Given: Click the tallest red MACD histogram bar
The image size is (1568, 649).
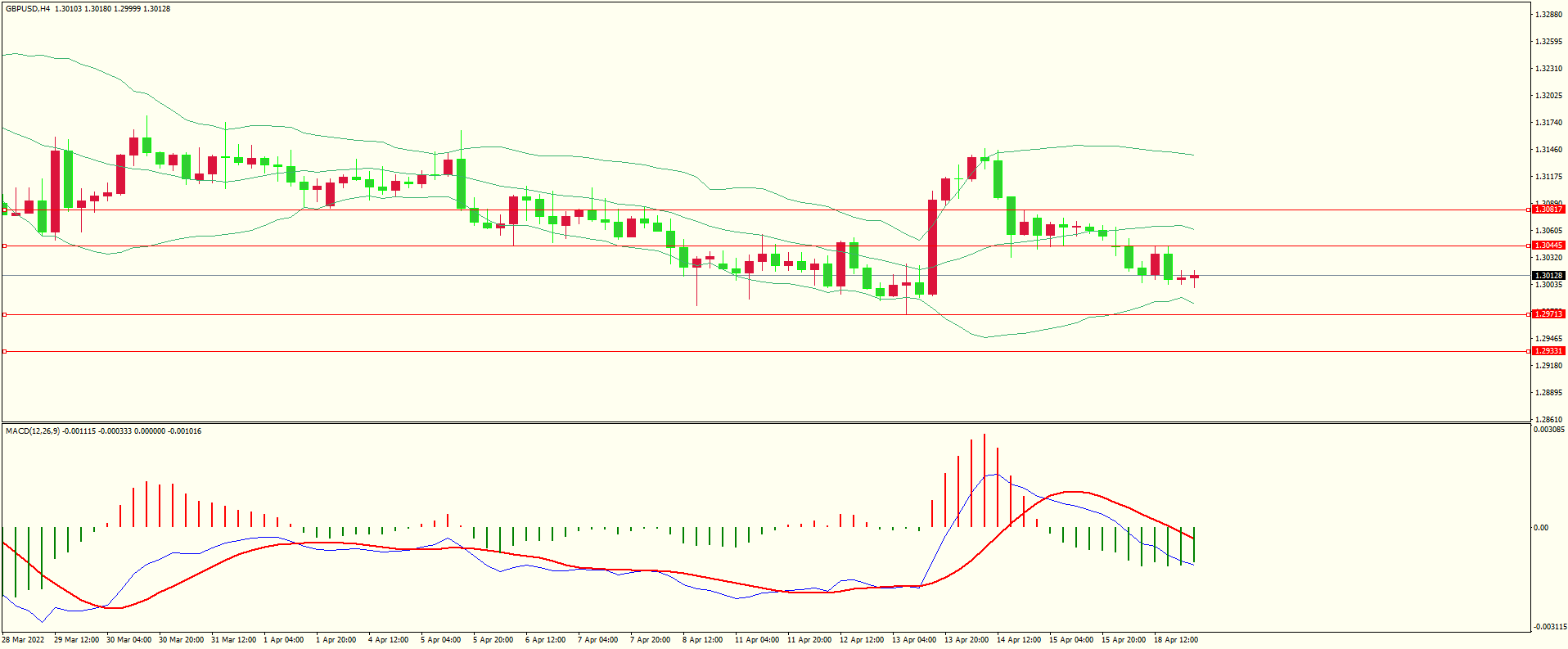Looking at the screenshot, I should [x=985, y=480].
